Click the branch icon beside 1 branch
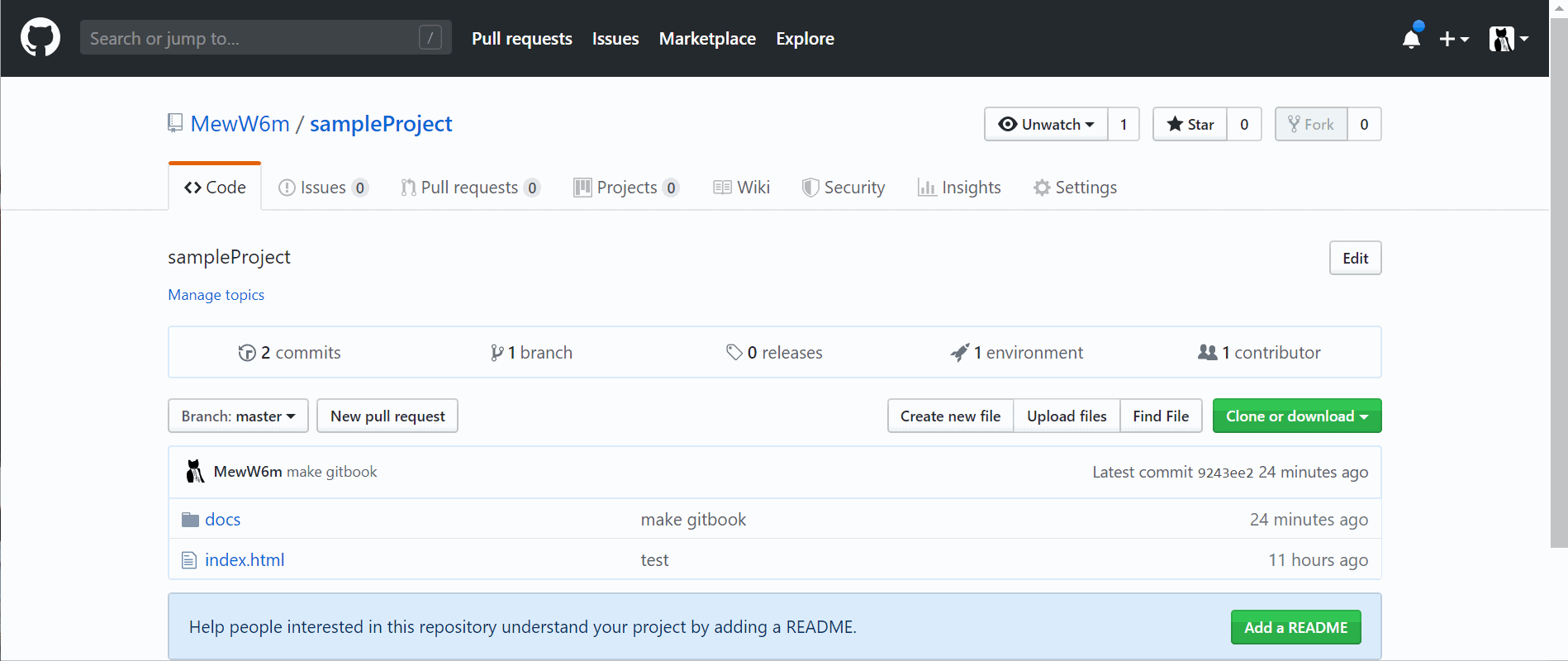The image size is (1568, 661). click(497, 353)
